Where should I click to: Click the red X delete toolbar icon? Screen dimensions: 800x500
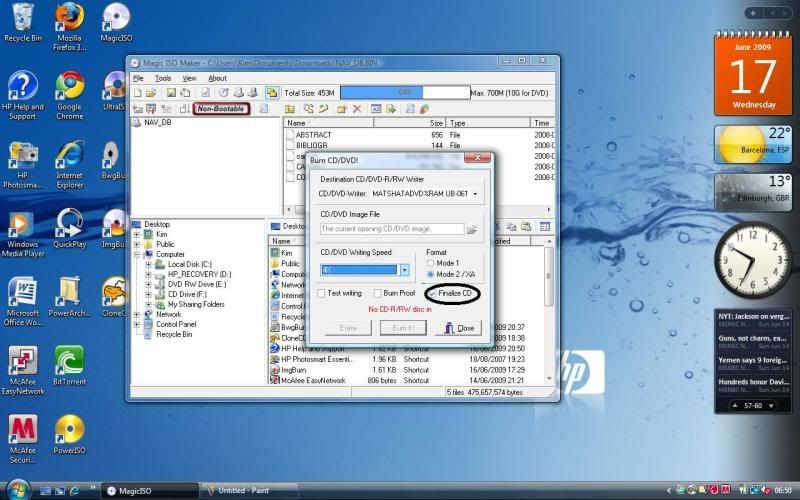point(357,109)
